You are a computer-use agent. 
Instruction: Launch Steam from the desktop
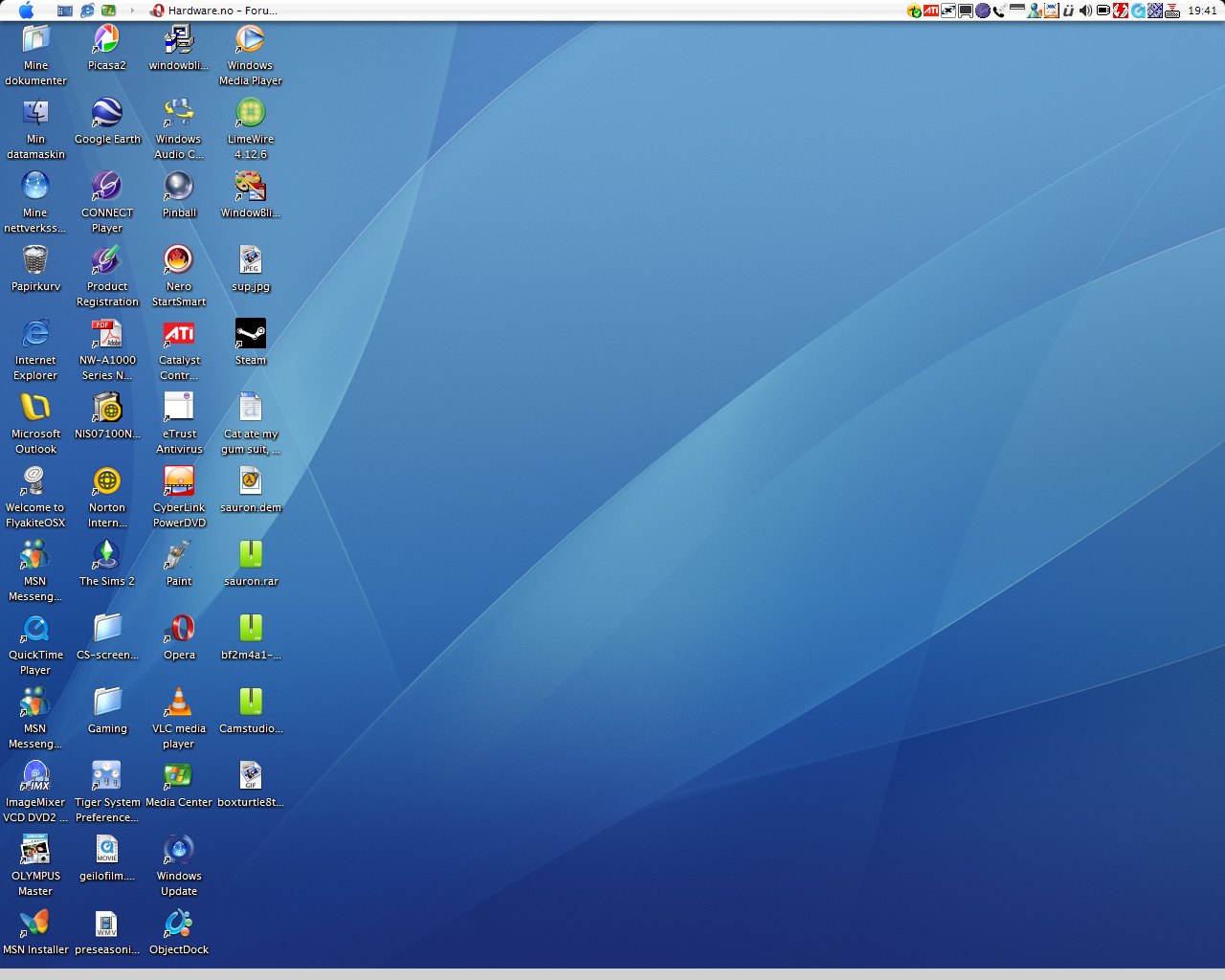point(251,335)
